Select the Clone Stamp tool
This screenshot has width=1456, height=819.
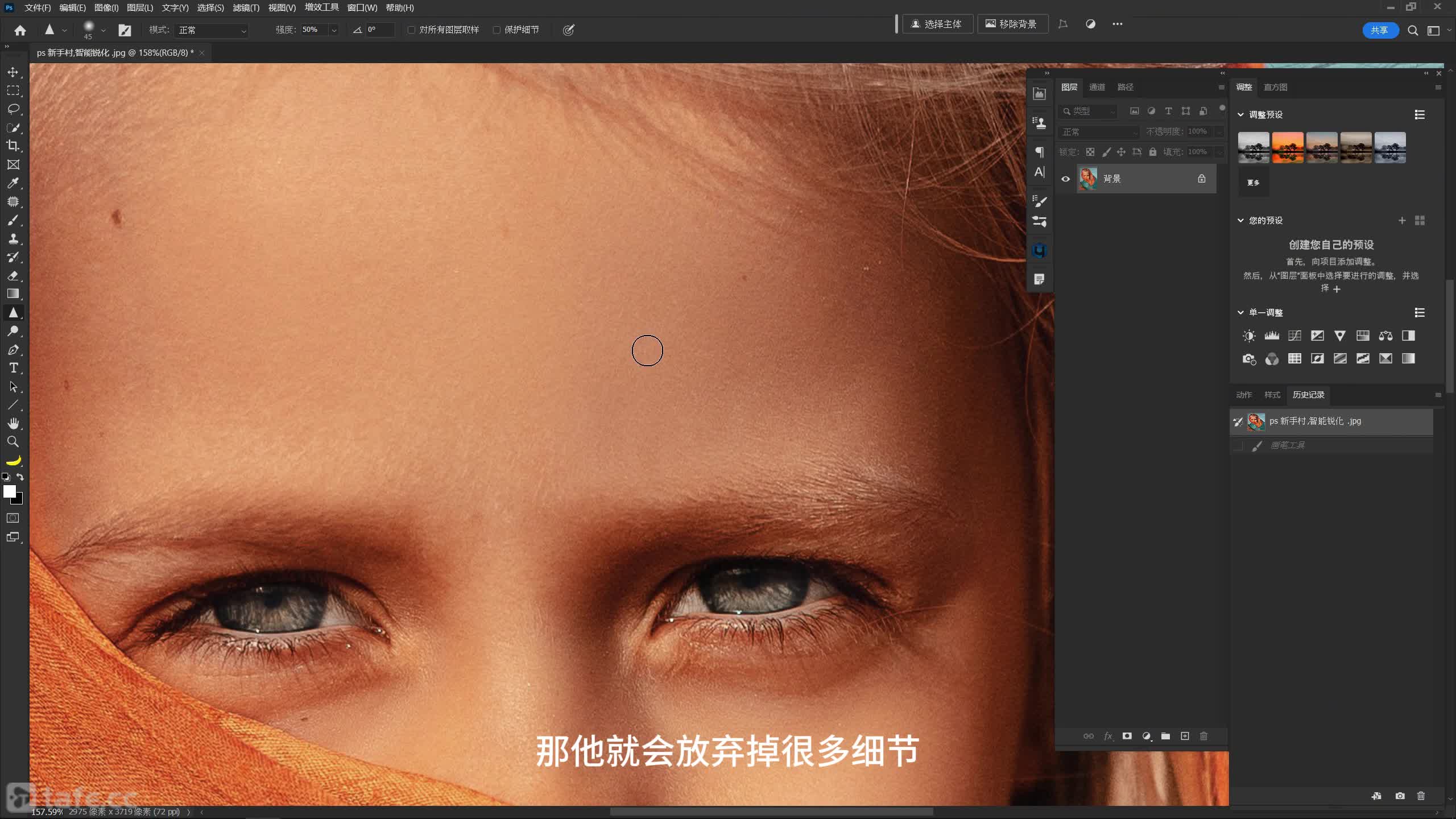click(13, 238)
